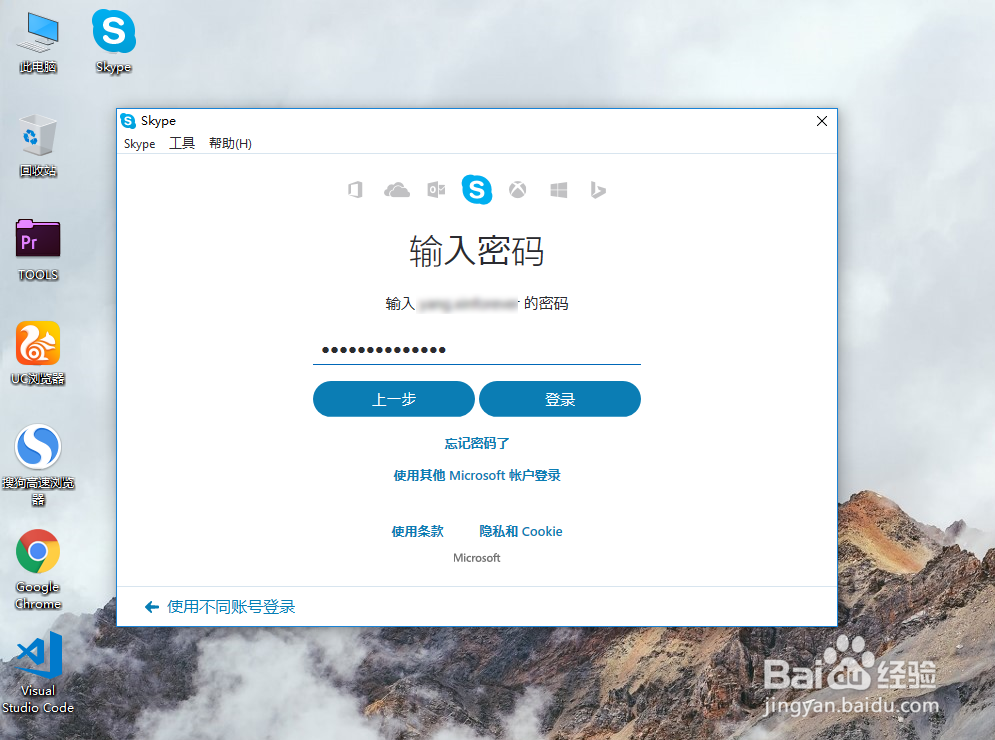
Task: Click the Bing icon in service row
Action: [598, 190]
